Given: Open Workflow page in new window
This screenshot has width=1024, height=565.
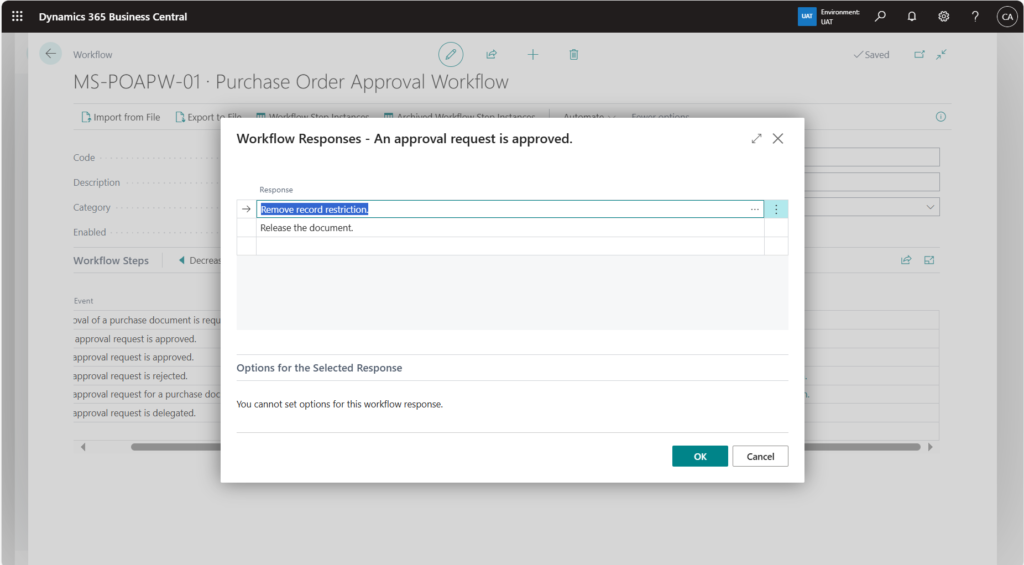Looking at the screenshot, I should pos(920,54).
